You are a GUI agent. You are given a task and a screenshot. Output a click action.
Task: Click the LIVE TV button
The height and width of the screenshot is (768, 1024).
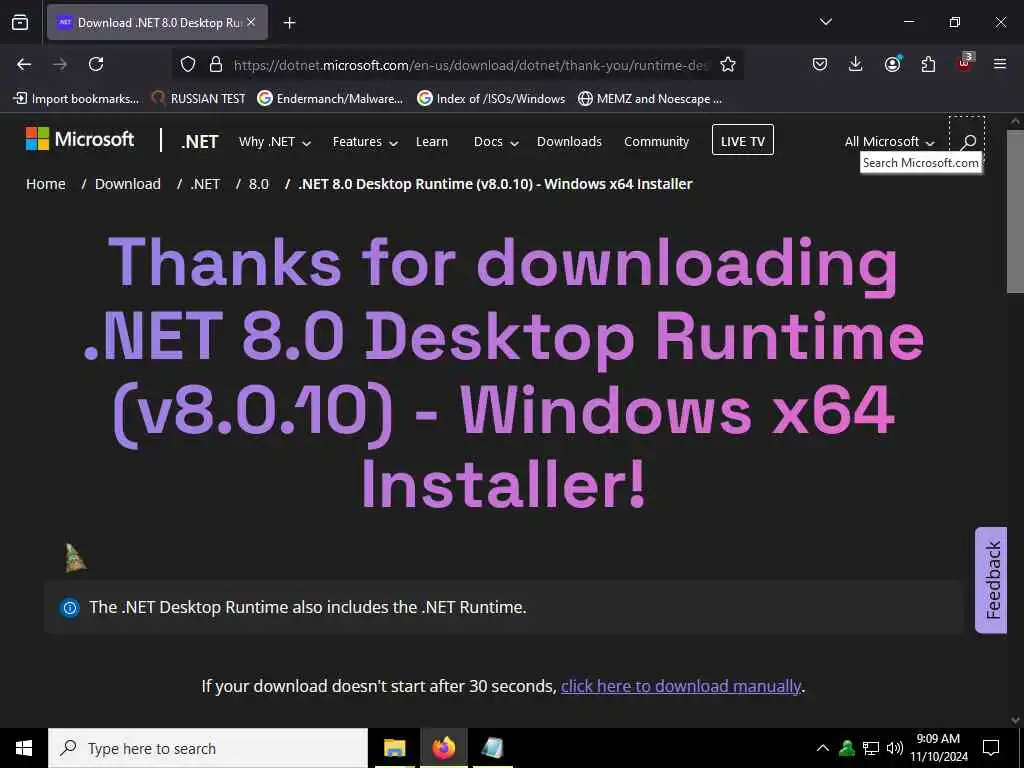coord(743,140)
